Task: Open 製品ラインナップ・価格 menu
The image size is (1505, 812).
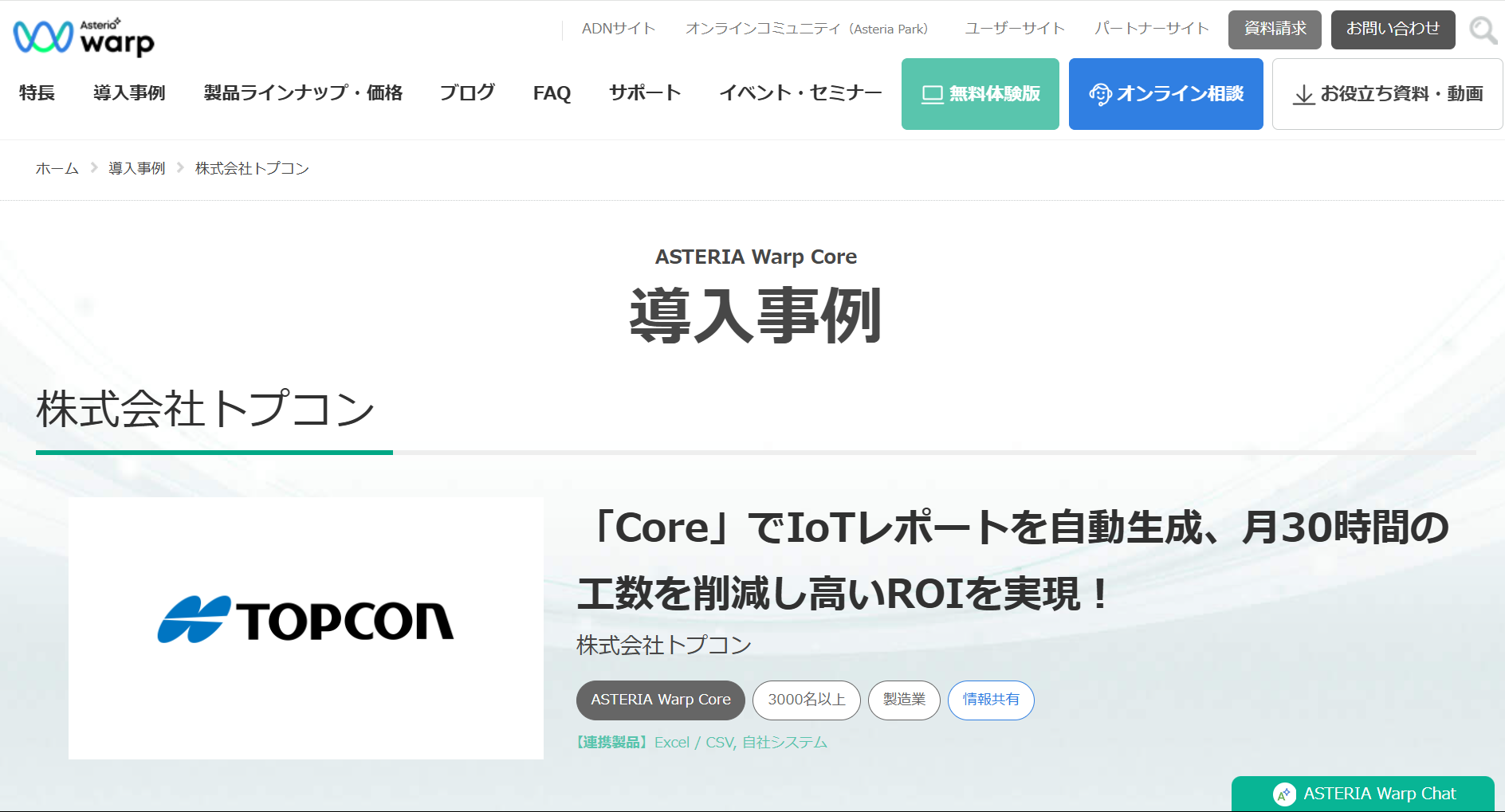Action: click(303, 93)
